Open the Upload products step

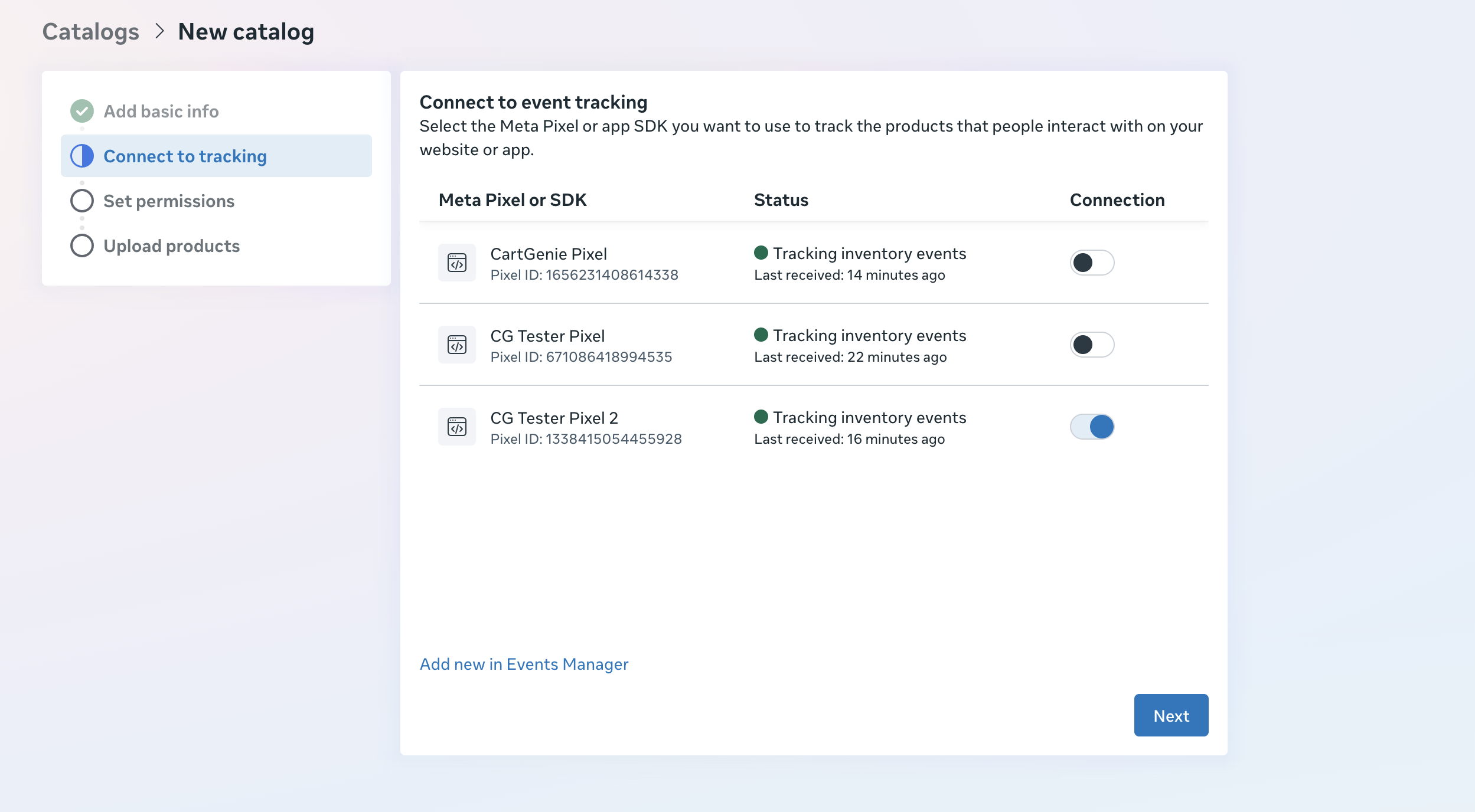171,246
